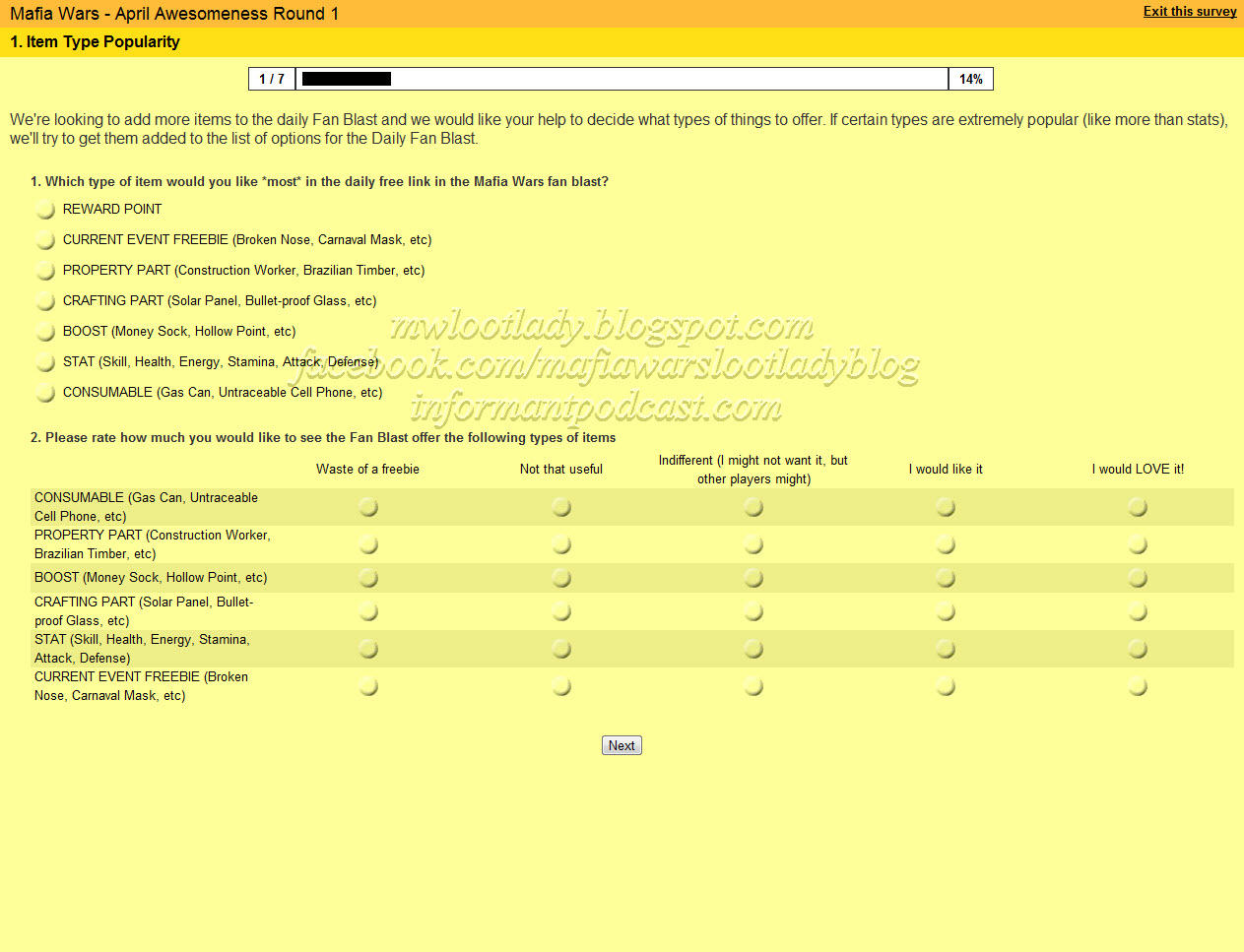Rate CRAFTING PART as Indifferent
Screen dimensions: 1244x952
(753, 611)
